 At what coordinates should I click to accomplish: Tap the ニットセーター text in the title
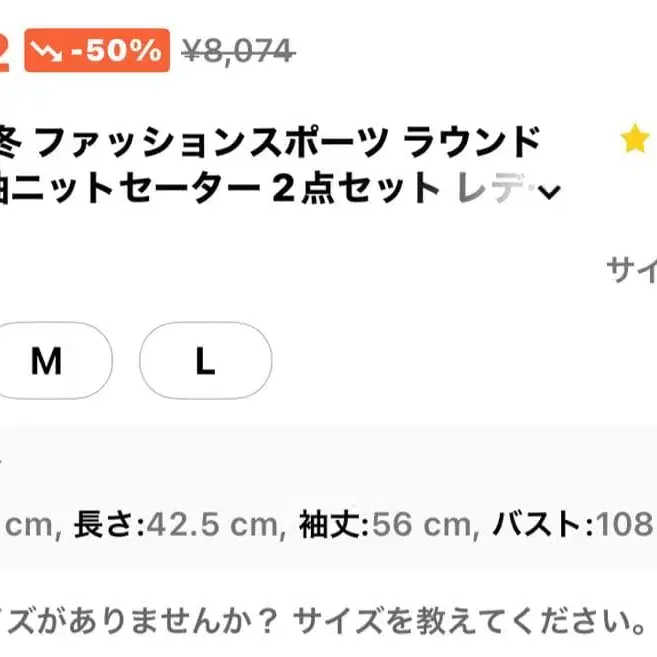pos(128,188)
